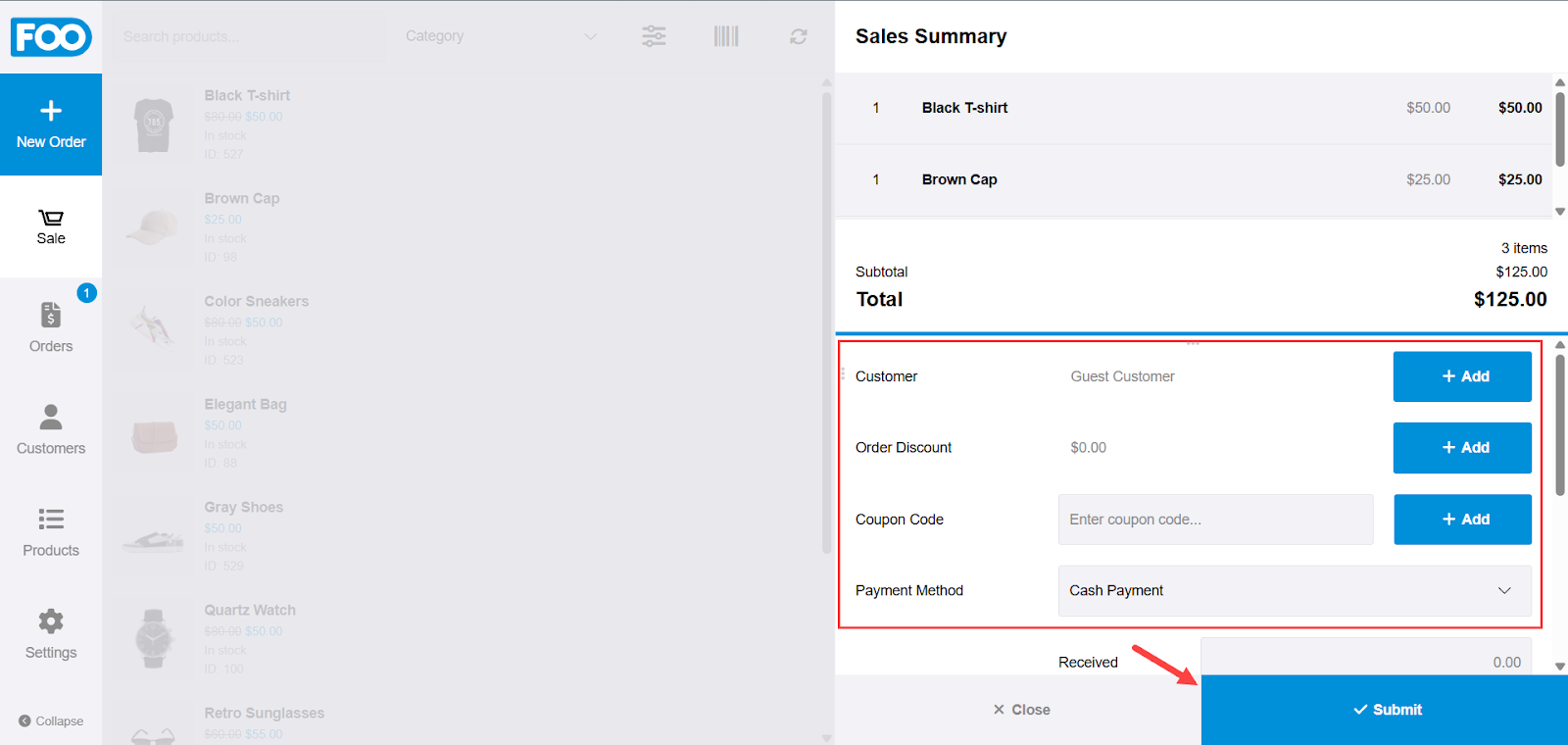Click the coupon code input field

1215,520
